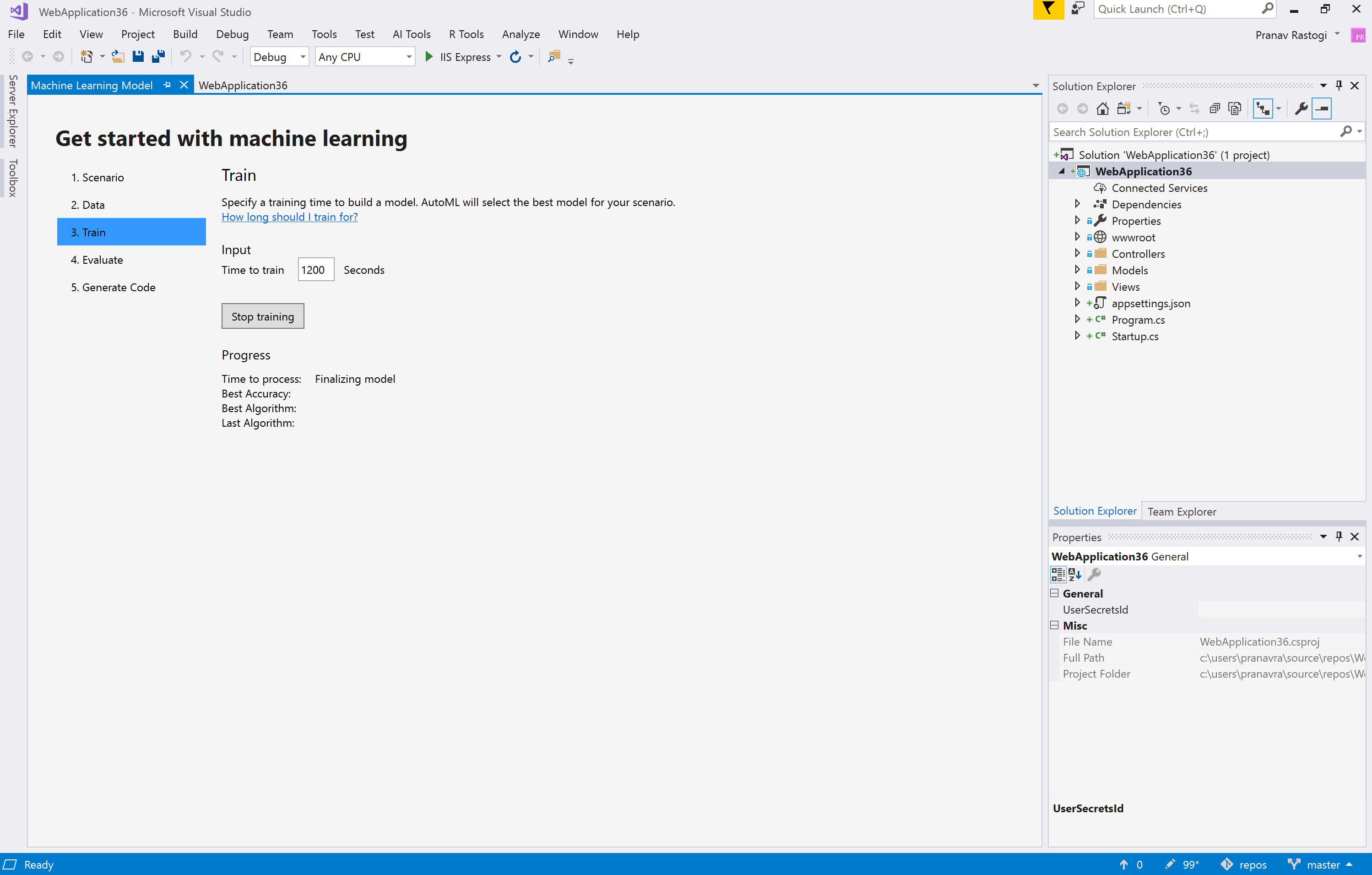This screenshot has width=1372, height=875.
Task: Click the feedback notification flag icon
Action: coord(1048,9)
